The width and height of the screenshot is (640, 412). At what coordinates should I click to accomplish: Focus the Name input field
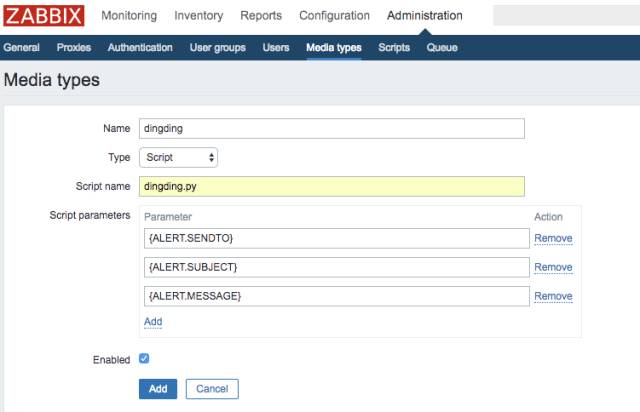pos(331,128)
